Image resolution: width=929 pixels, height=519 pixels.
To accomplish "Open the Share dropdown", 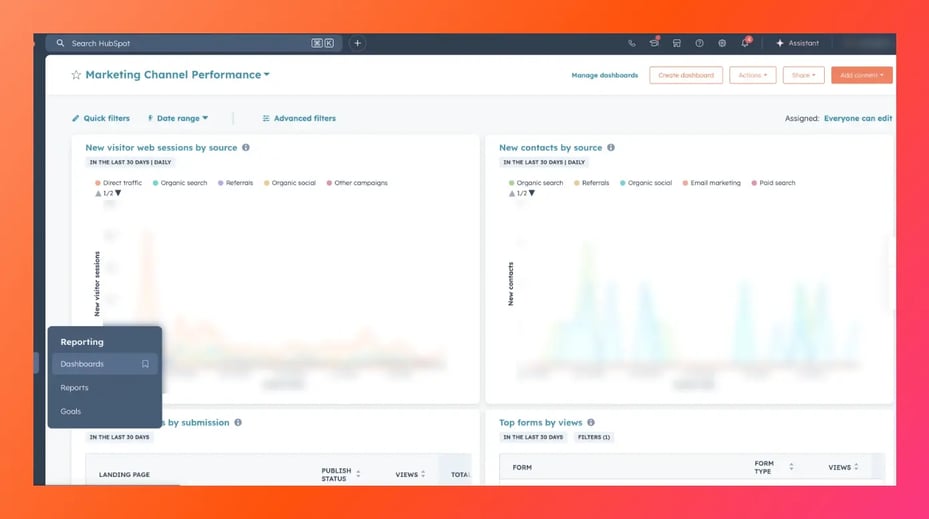I will pyautogui.click(x=803, y=75).
